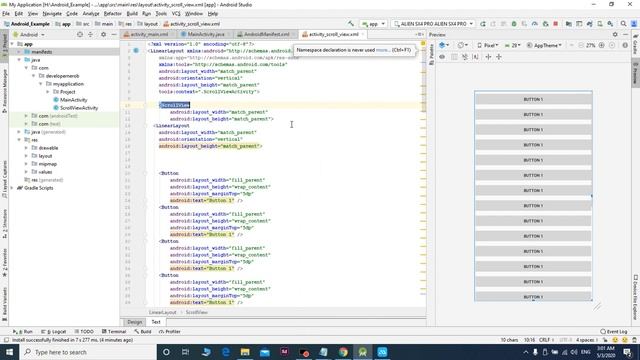Image resolution: width=640 pixels, height=360 pixels.
Task: Open the API 29 version dropdown
Action: coord(513,45)
